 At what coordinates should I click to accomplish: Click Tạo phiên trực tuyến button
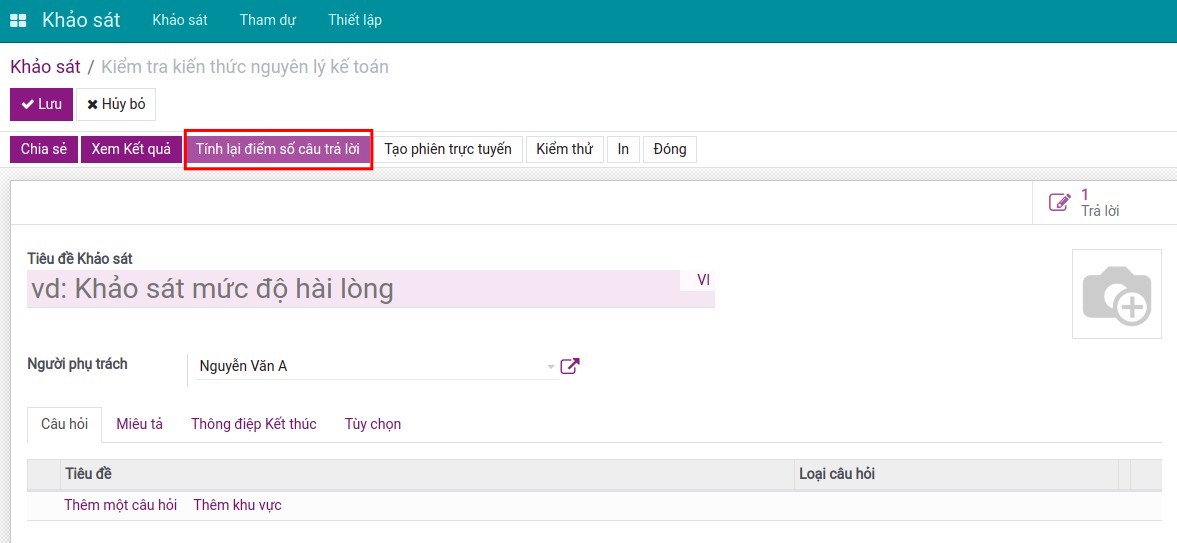(x=448, y=149)
